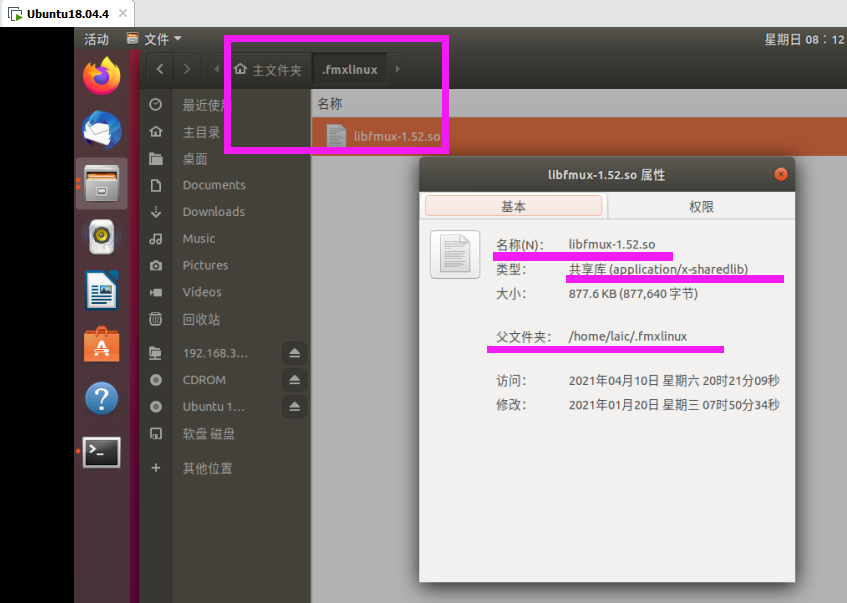Screen dimensions: 847x603
Task: Select the 基本 tab
Action: point(514,206)
